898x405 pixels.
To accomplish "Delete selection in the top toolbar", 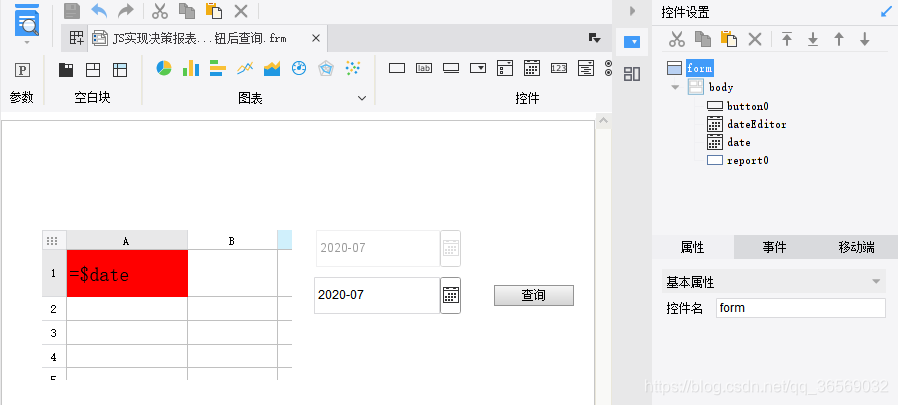I will (x=241, y=11).
